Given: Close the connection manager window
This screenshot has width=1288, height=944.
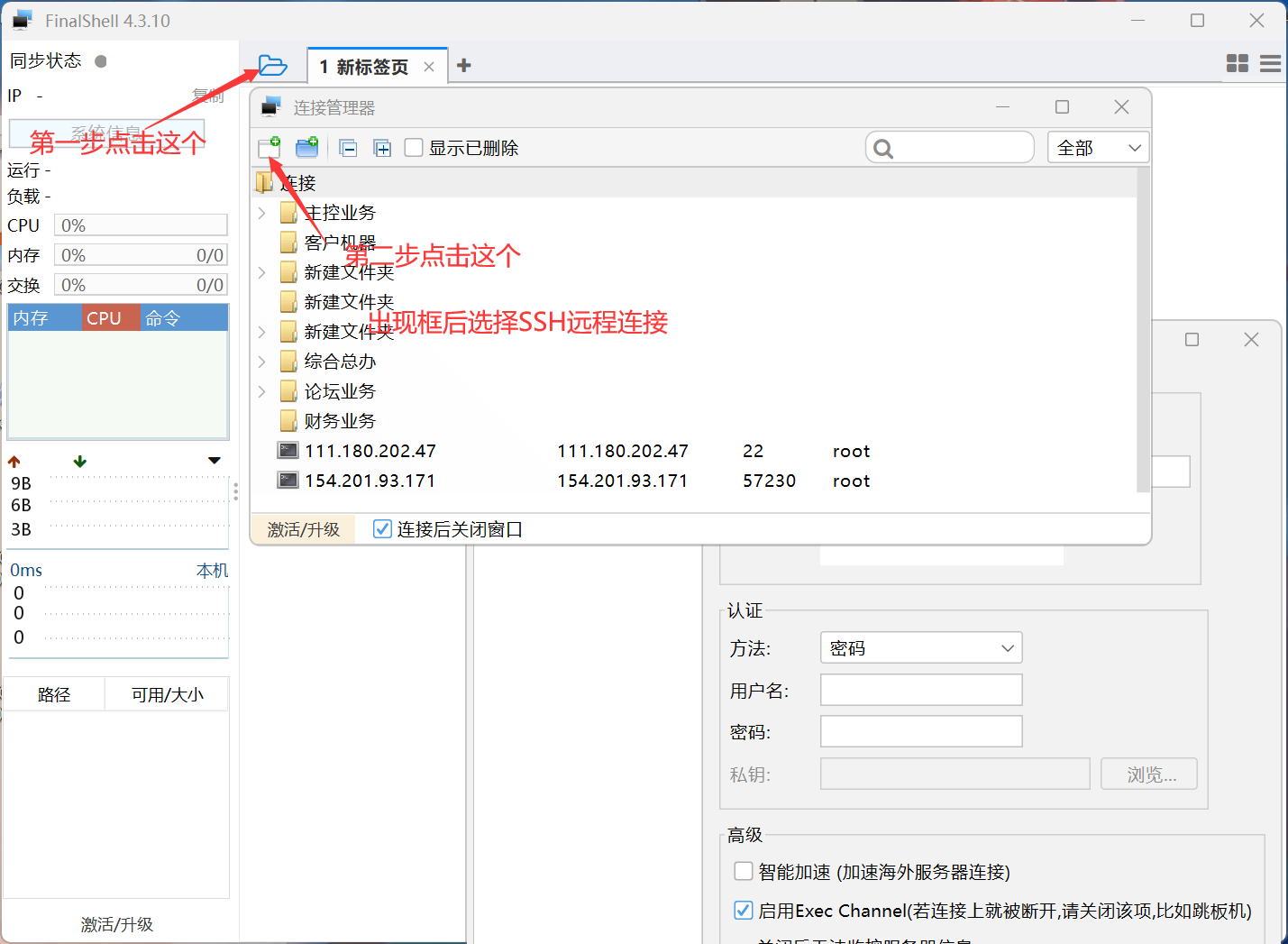Looking at the screenshot, I should click(1121, 106).
